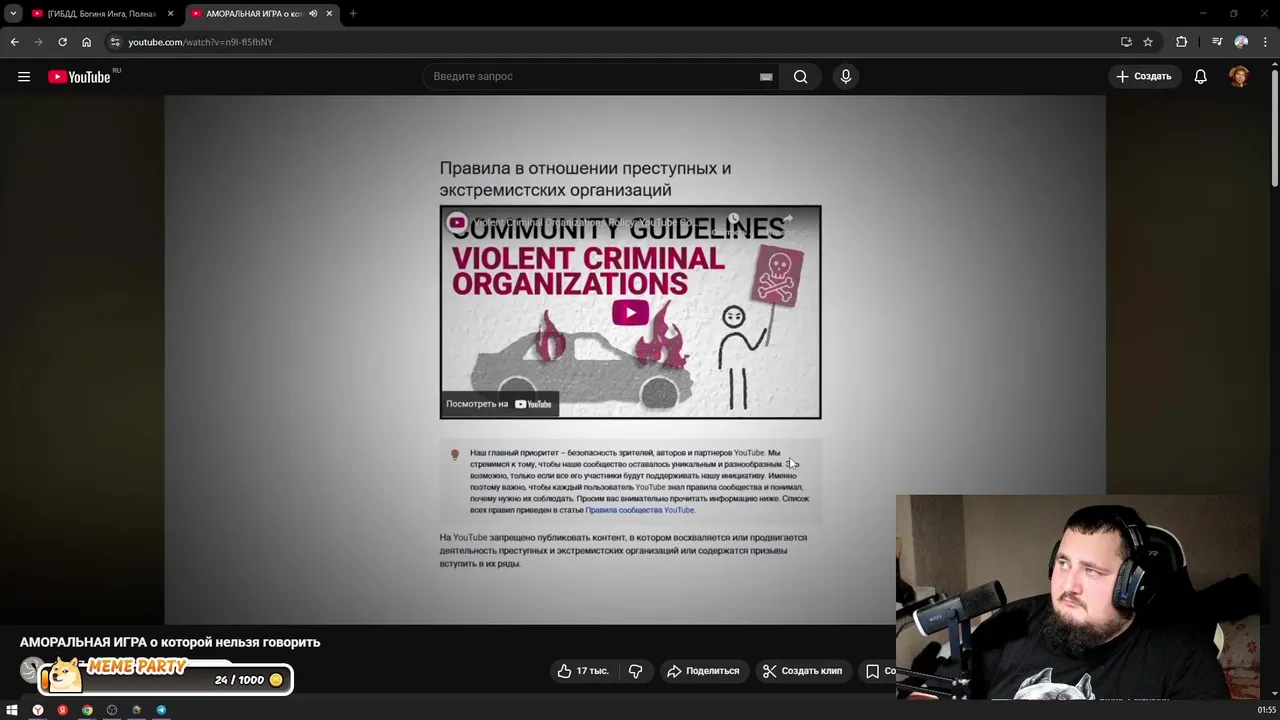1280x720 pixels.
Task: Reload the current page
Action: click(x=62, y=42)
